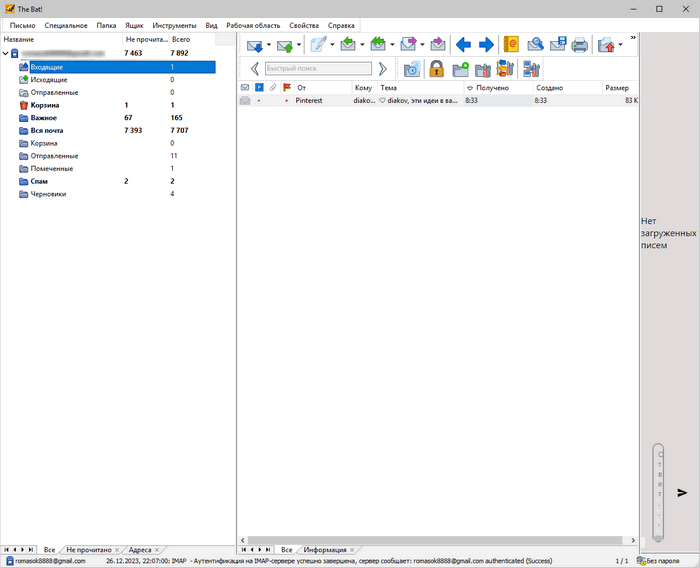Switch to the 'Адреса' folder tab
This screenshot has width=700, height=568.
[140, 550]
